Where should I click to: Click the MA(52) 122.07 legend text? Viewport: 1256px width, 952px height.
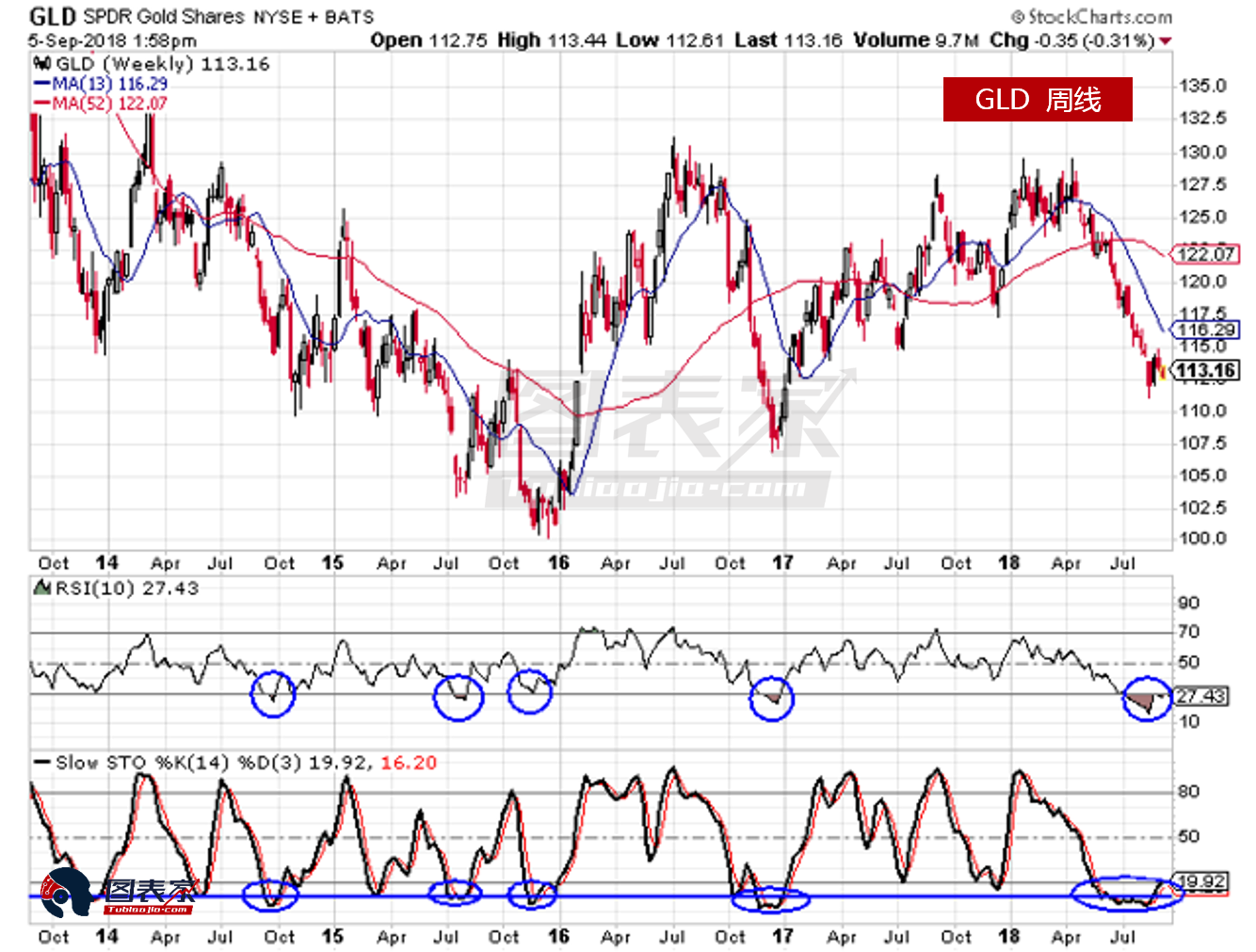(110, 104)
